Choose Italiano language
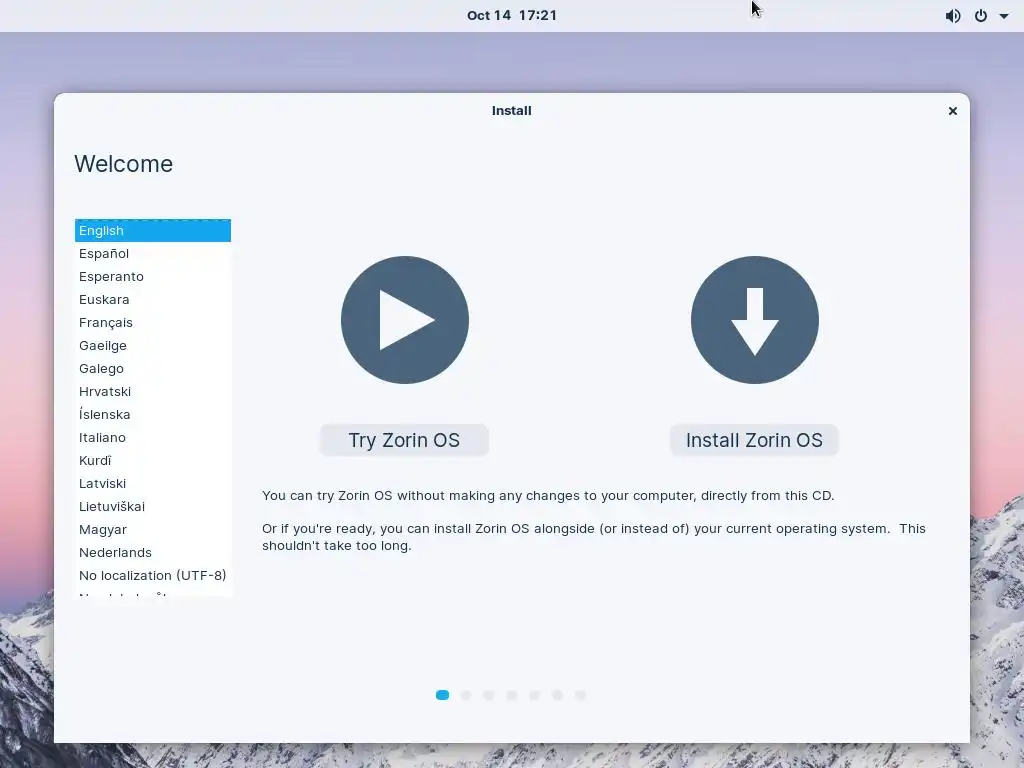This screenshot has width=1024, height=768. tap(153, 438)
